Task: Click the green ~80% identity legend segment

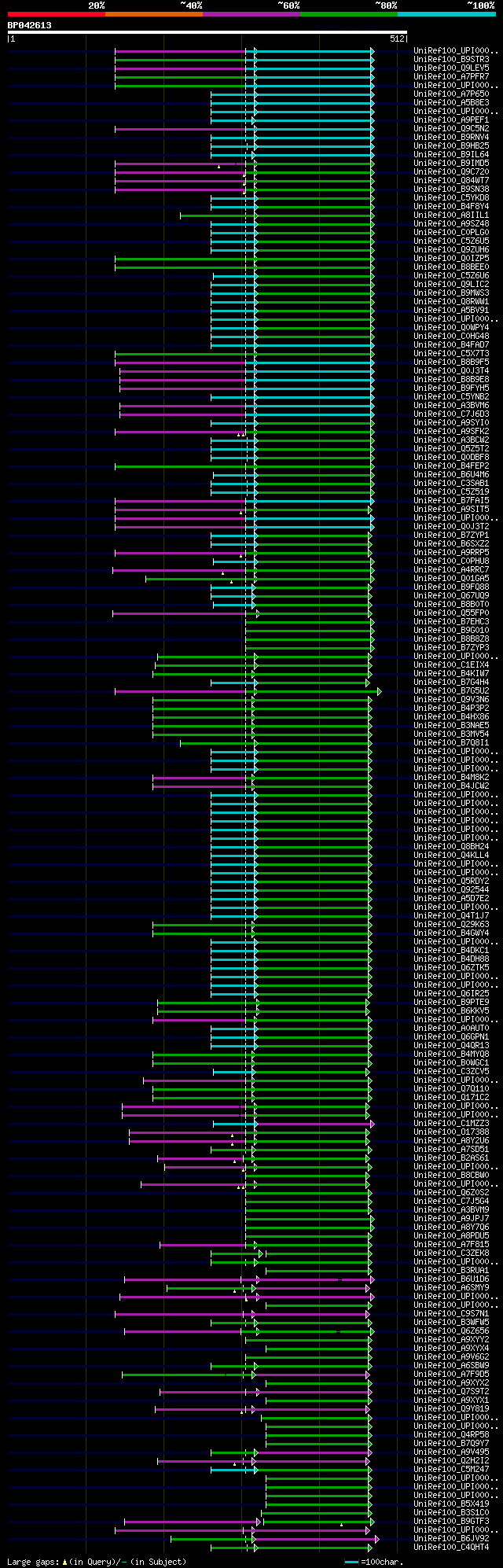Action: click(349, 14)
